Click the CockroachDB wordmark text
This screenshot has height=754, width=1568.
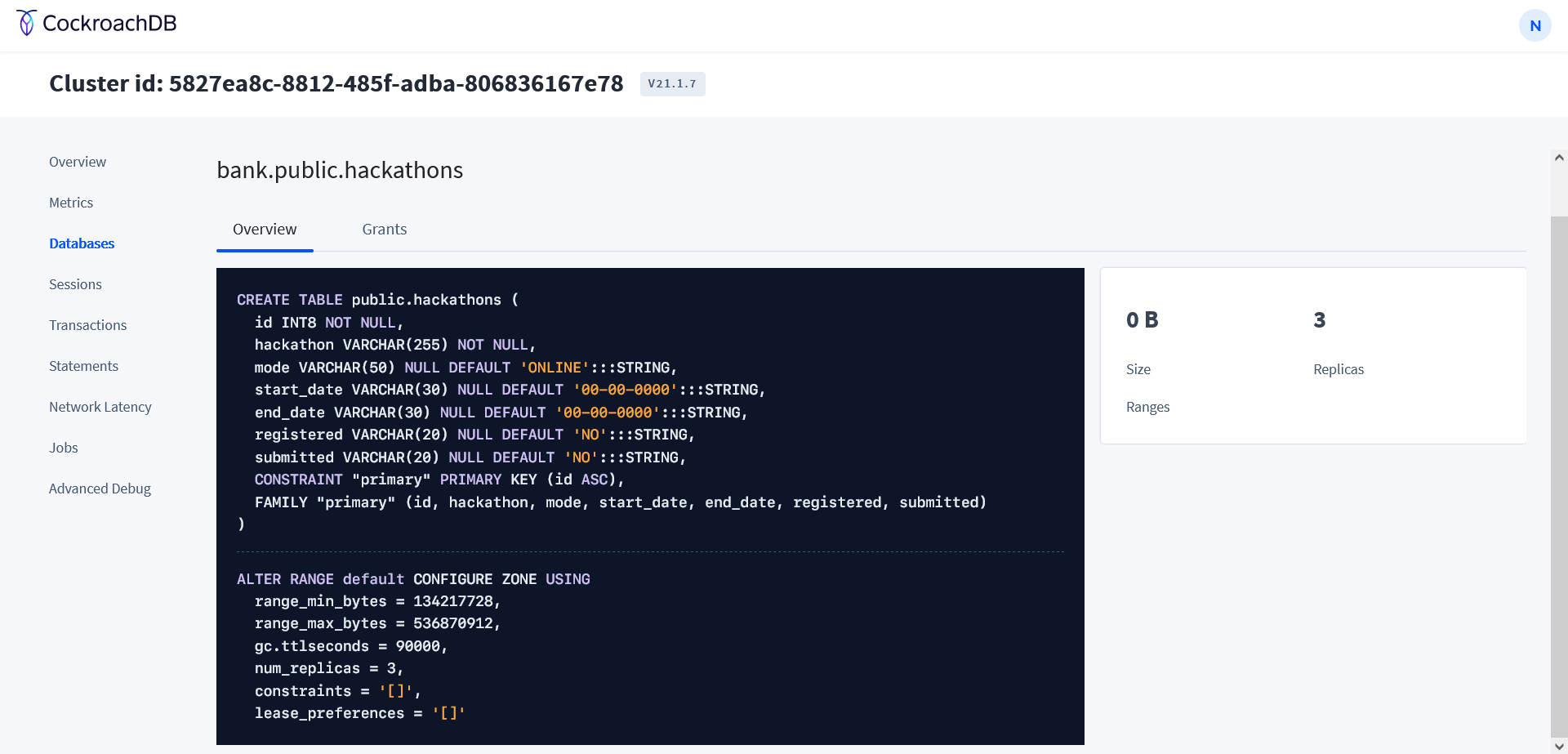(x=109, y=23)
